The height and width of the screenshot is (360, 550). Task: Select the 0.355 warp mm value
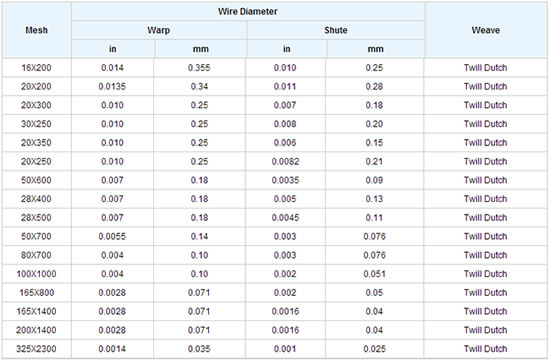click(x=199, y=68)
